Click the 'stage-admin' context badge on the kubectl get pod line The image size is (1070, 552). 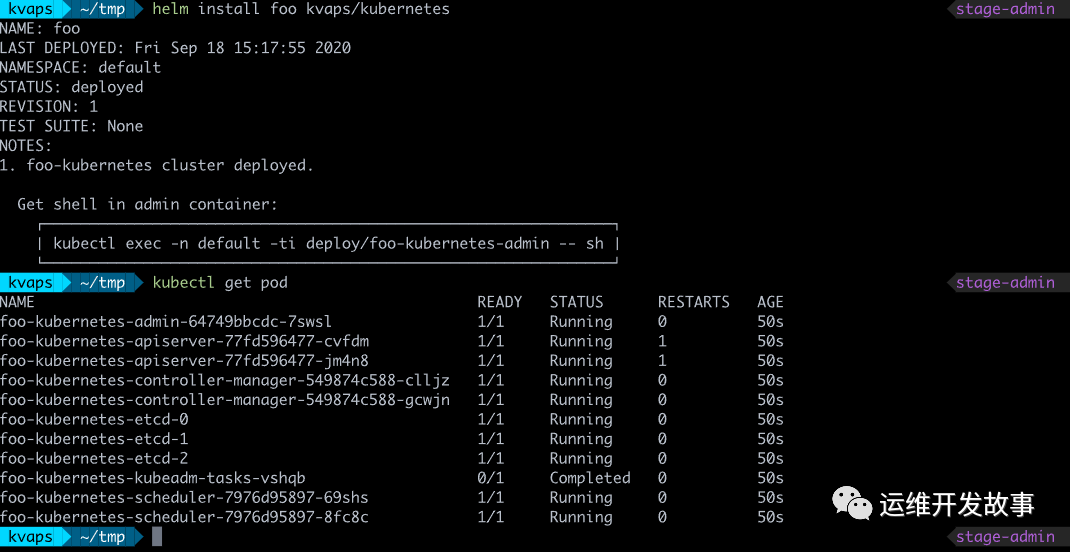(x=1005, y=282)
